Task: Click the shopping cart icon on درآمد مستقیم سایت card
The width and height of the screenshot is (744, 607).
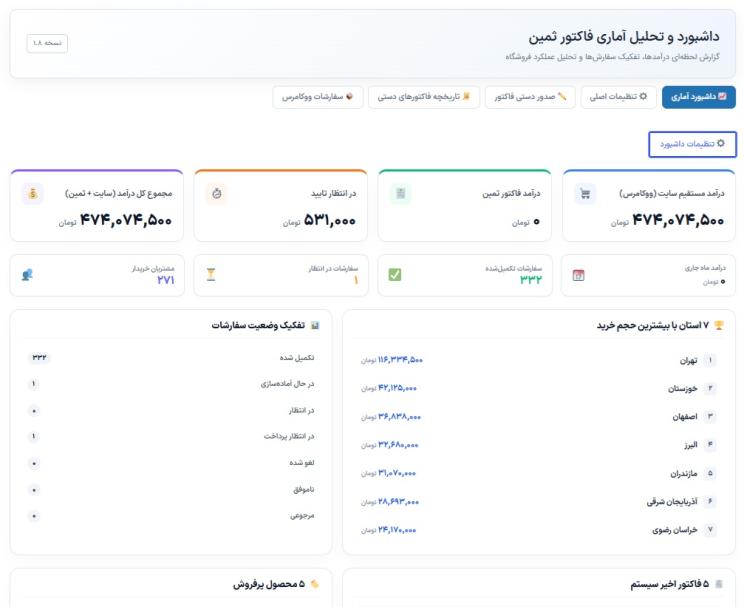Action: point(585,194)
